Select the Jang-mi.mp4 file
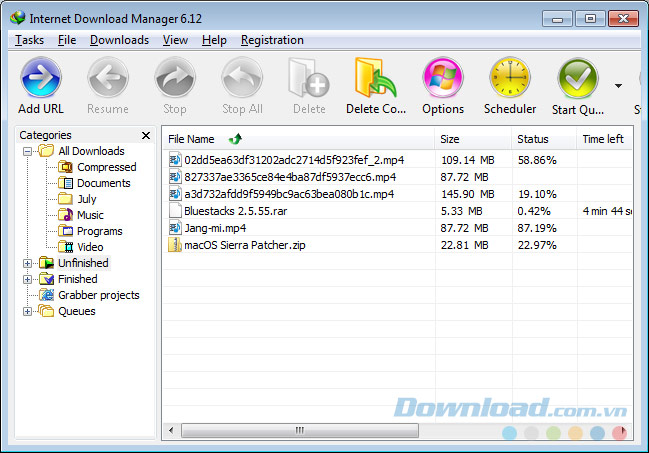The width and height of the screenshot is (649, 453). (x=215, y=228)
